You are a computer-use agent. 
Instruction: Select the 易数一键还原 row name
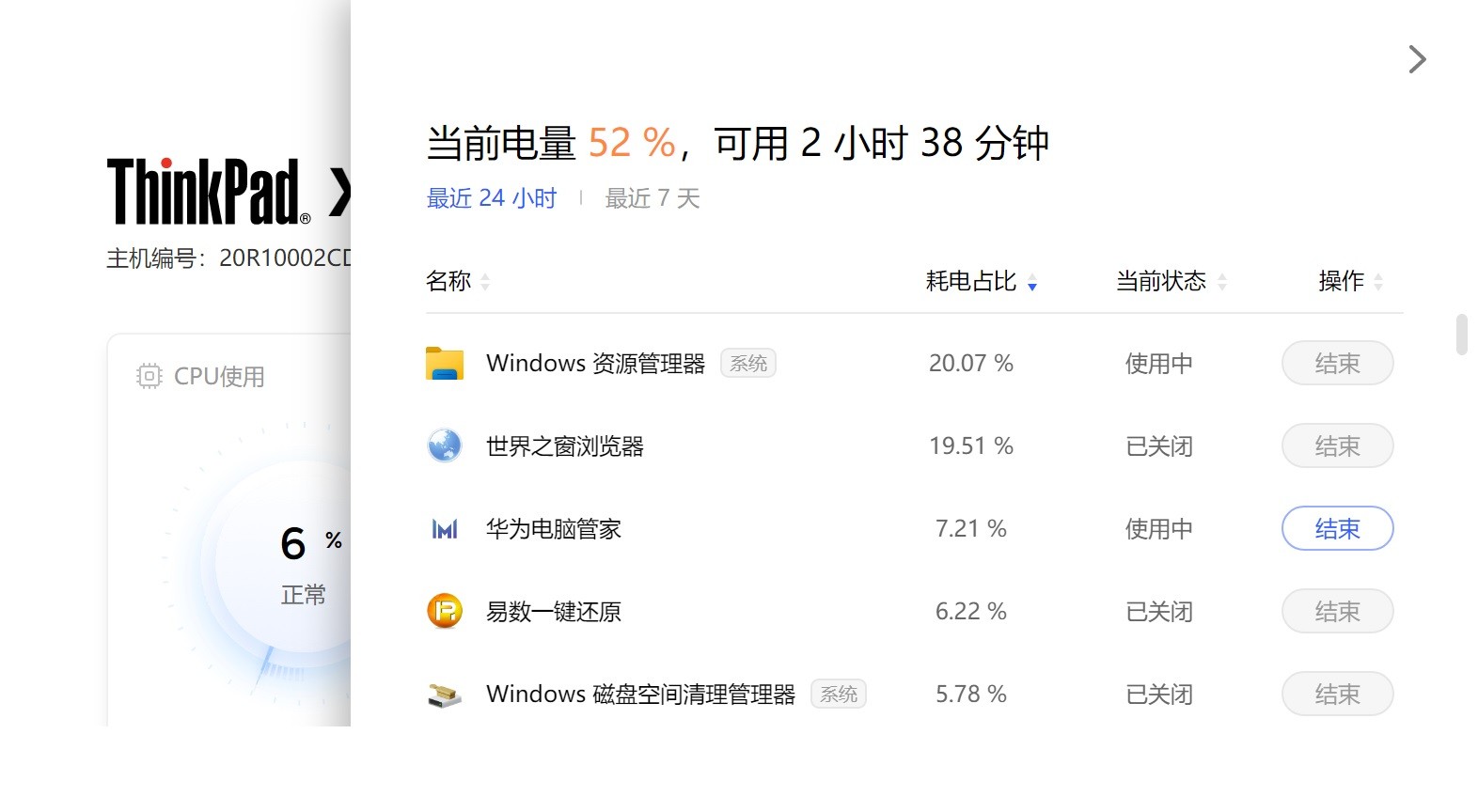coord(554,612)
